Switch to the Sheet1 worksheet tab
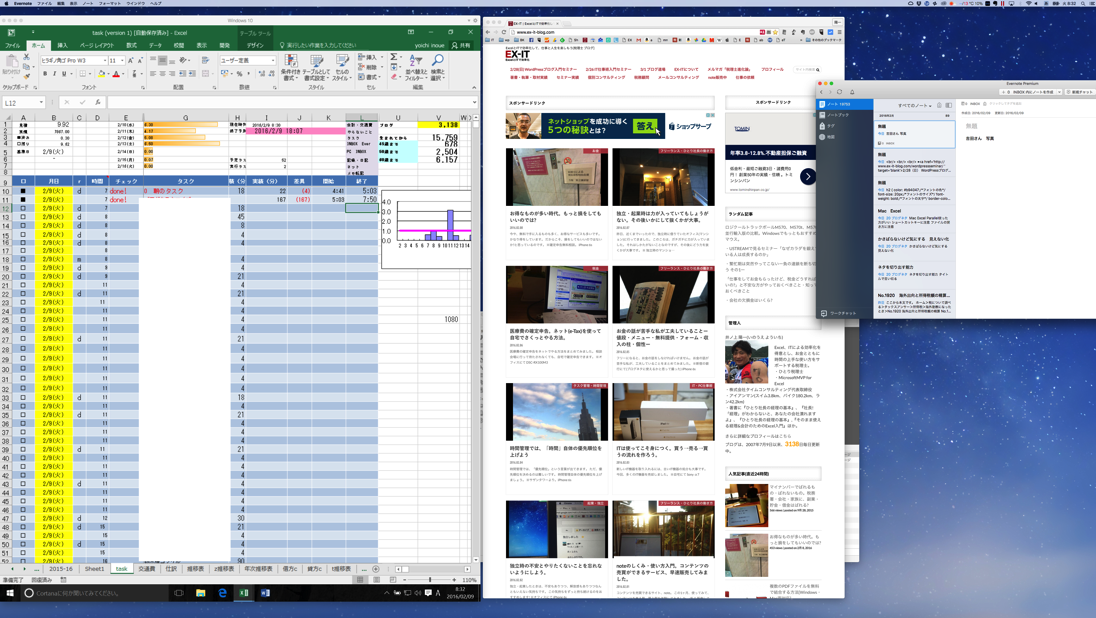The image size is (1096, 618). pos(94,569)
